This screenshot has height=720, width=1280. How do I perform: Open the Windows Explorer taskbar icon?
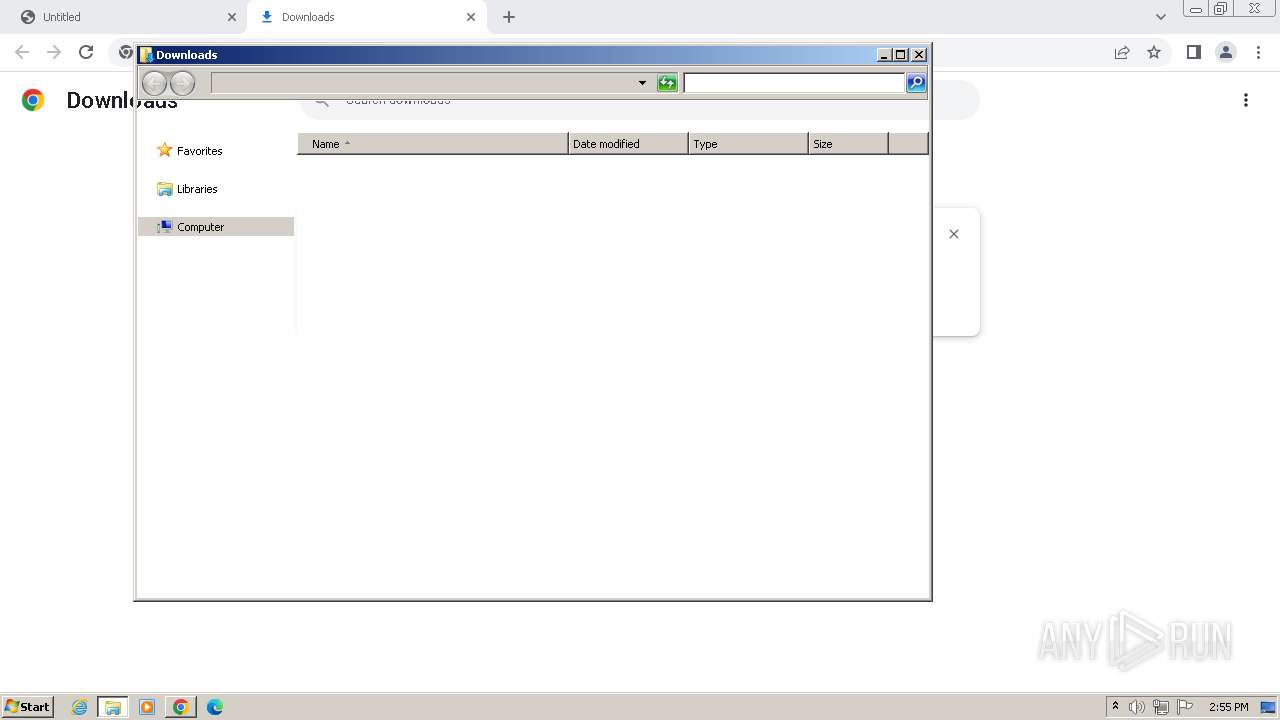coord(113,707)
